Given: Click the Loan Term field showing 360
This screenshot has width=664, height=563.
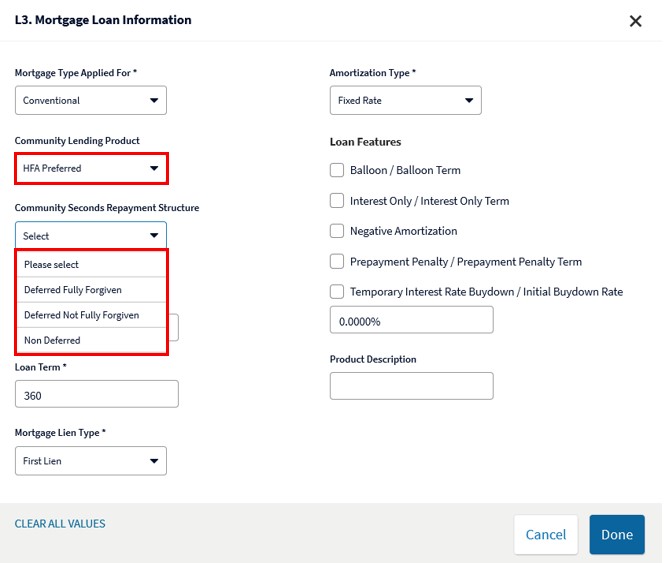Looking at the screenshot, I should (x=97, y=394).
